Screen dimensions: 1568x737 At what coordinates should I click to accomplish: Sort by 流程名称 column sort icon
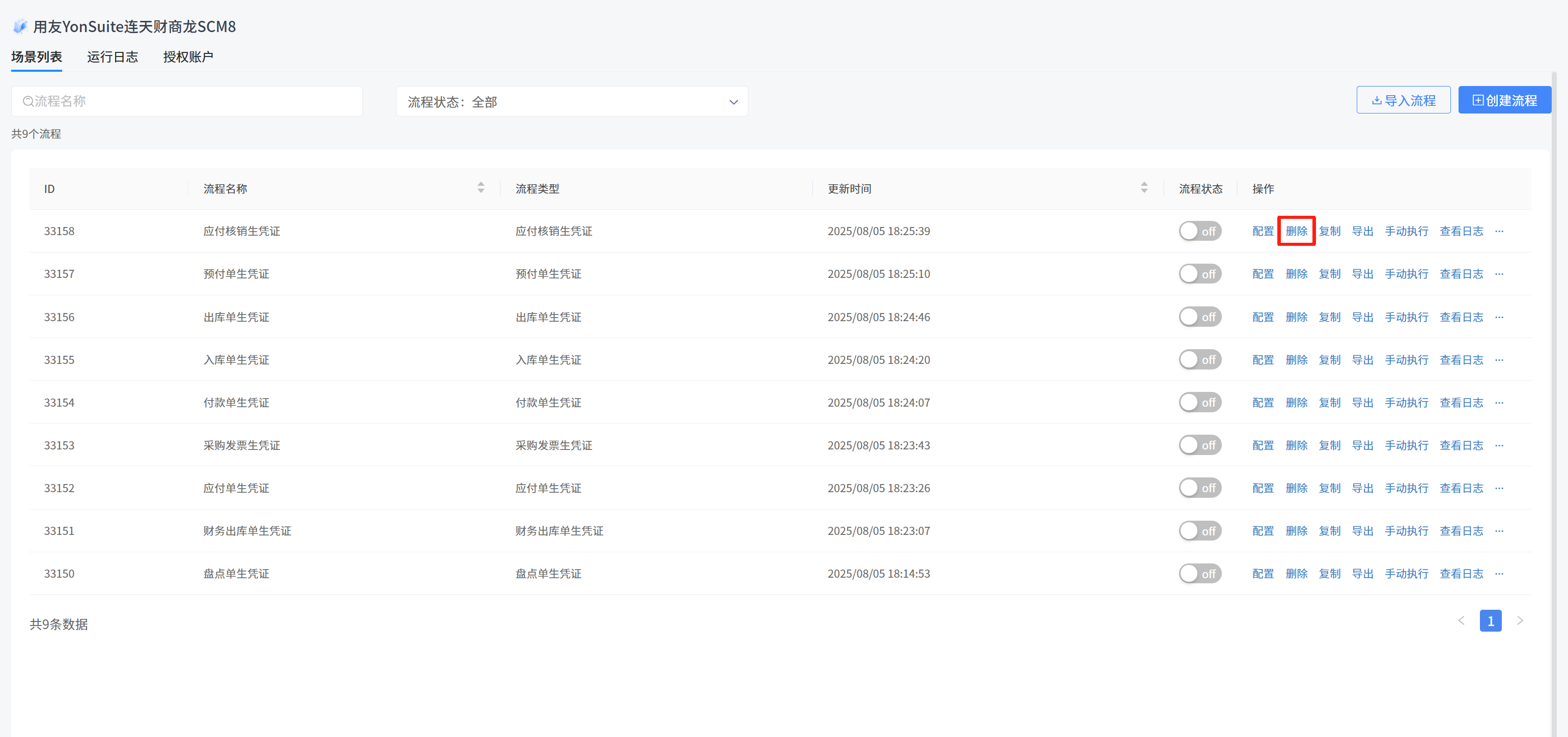(x=481, y=188)
